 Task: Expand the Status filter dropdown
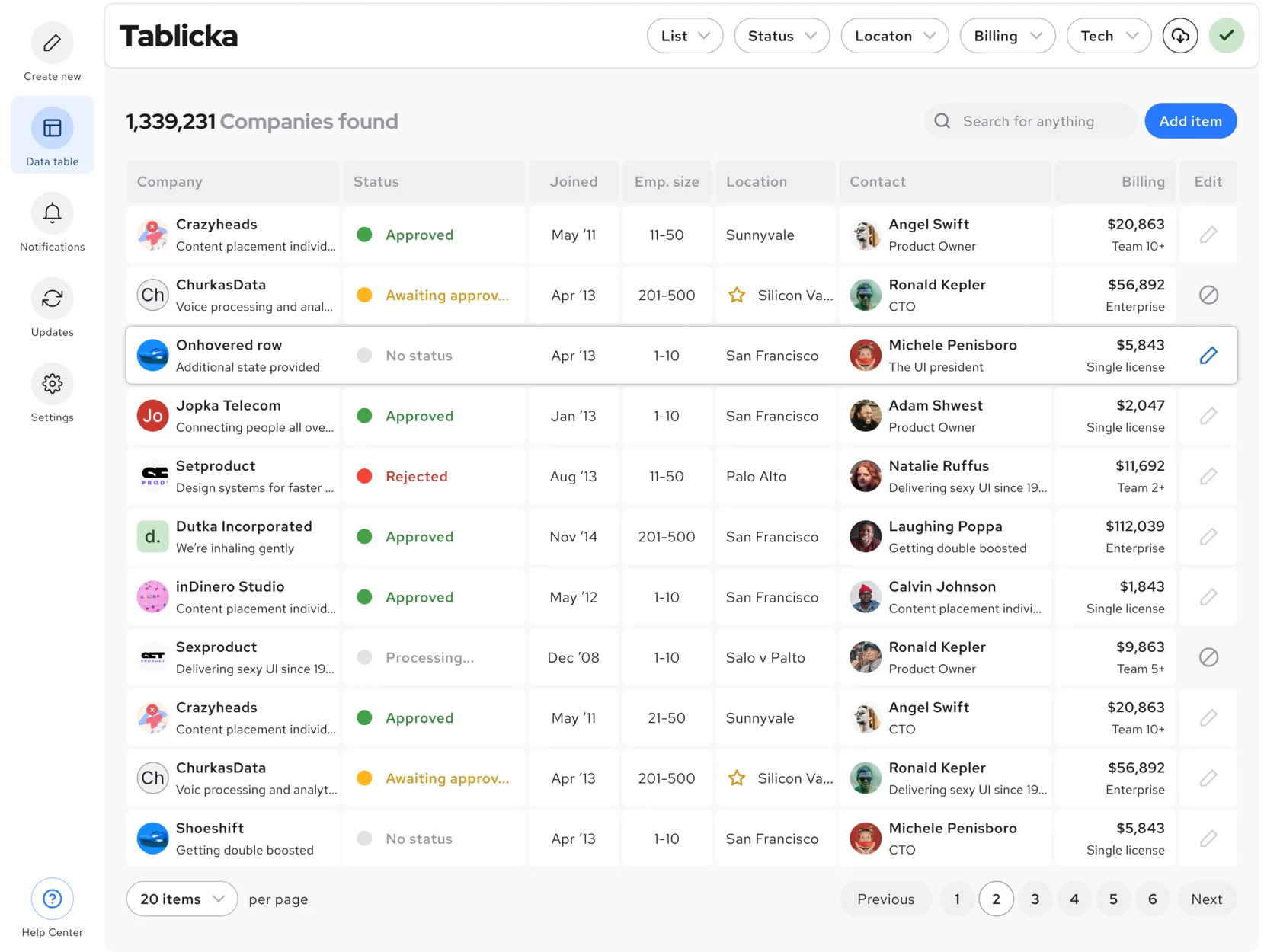tap(781, 36)
